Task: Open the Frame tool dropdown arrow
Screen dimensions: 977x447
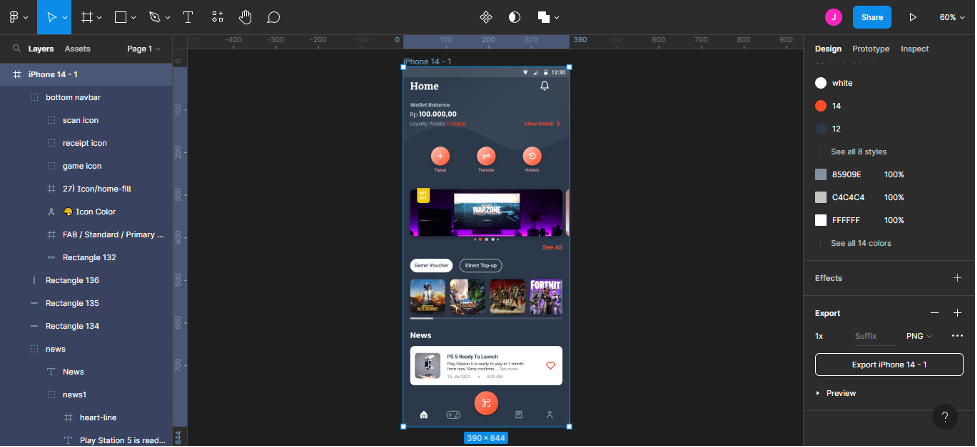Action: (x=100, y=18)
